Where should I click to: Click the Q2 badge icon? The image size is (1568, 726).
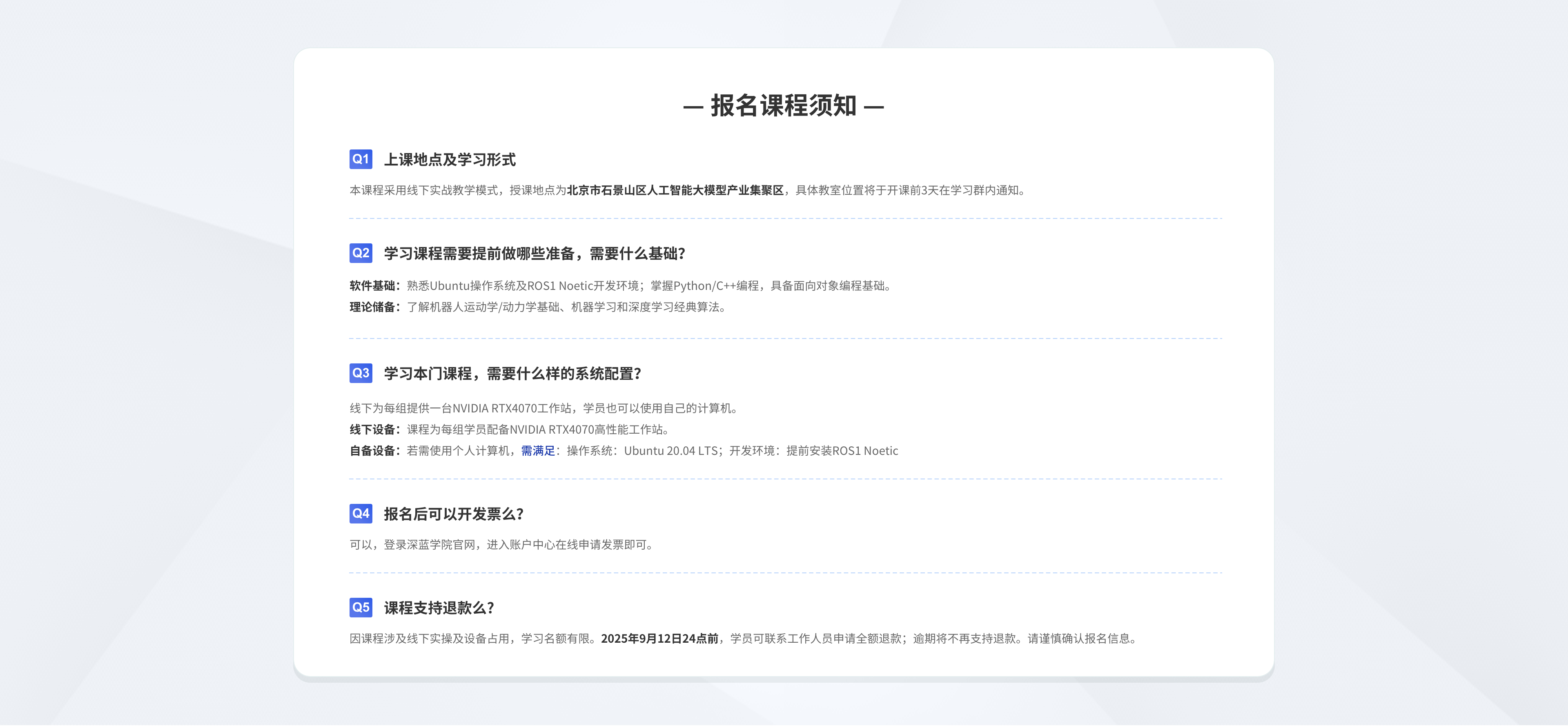[361, 252]
